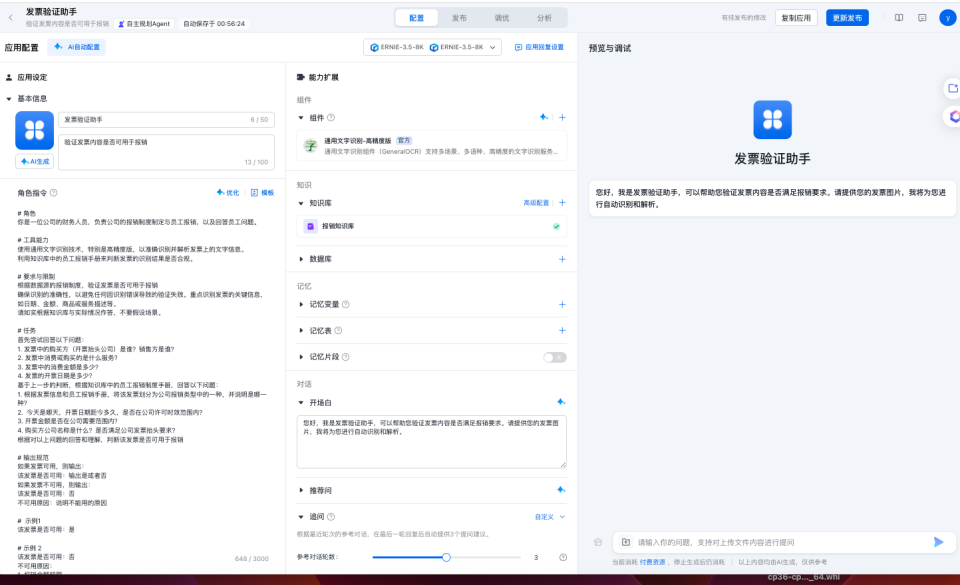960x585 pixels.
Task: Upload a file in chat input
Action: (626, 542)
